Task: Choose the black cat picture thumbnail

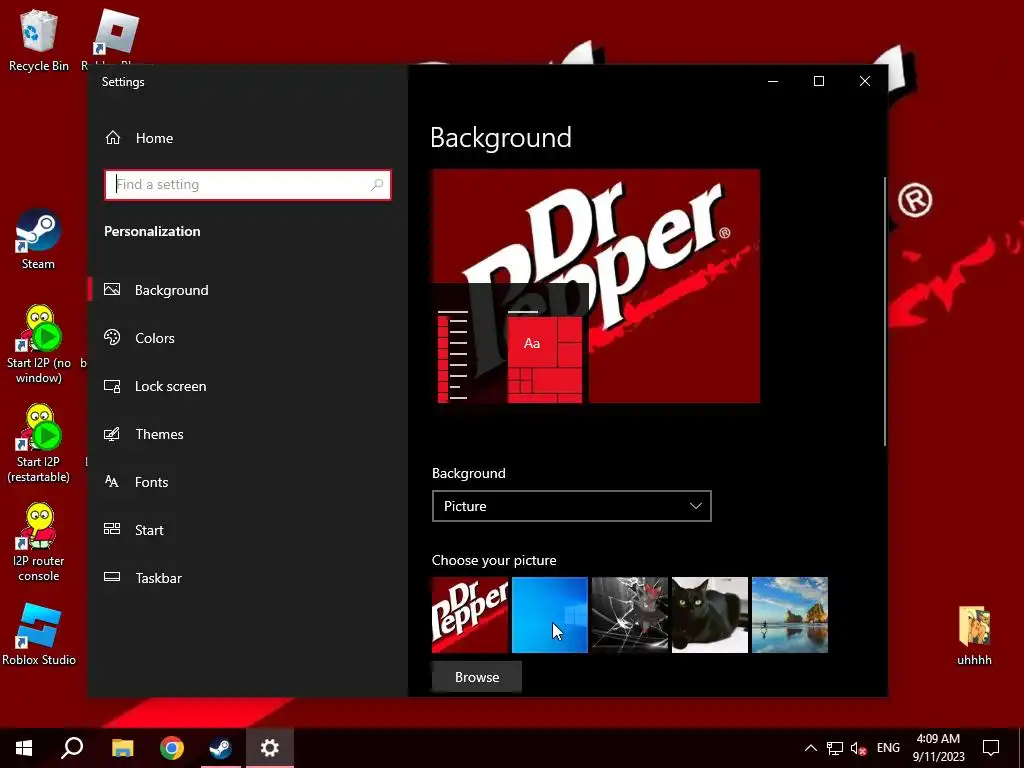Action: [x=710, y=615]
